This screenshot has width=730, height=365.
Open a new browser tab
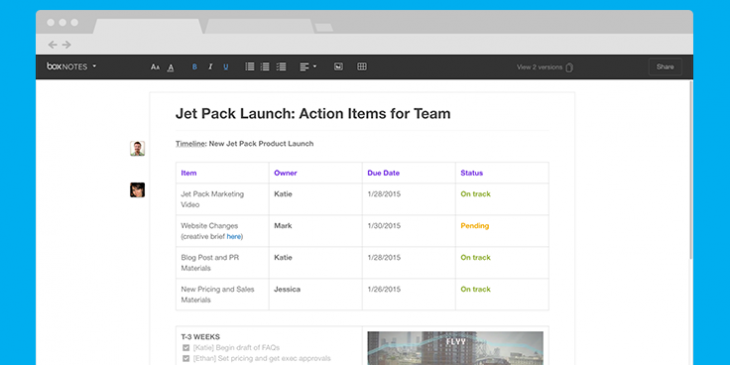click(324, 27)
